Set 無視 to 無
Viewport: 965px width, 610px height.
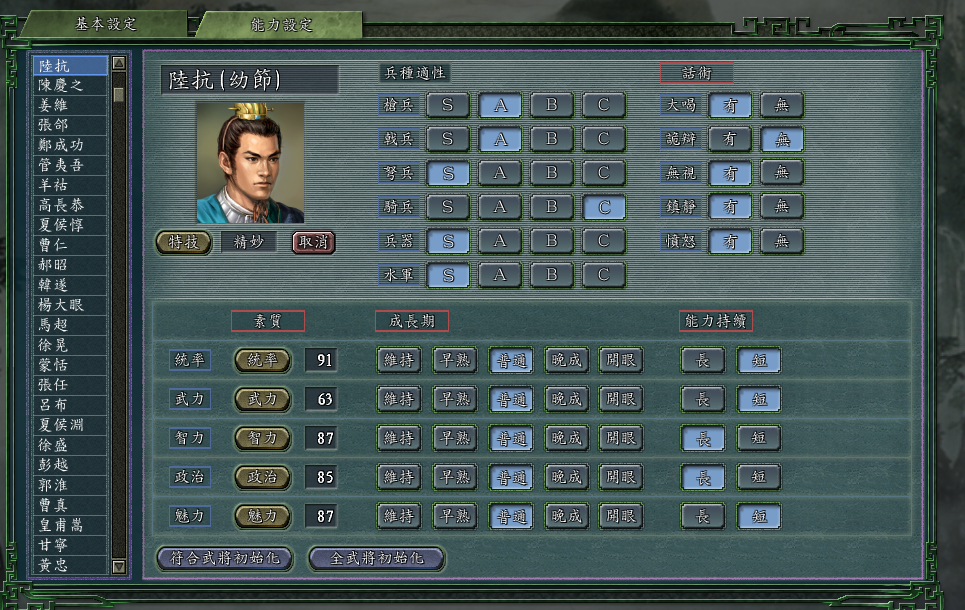click(x=782, y=173)
